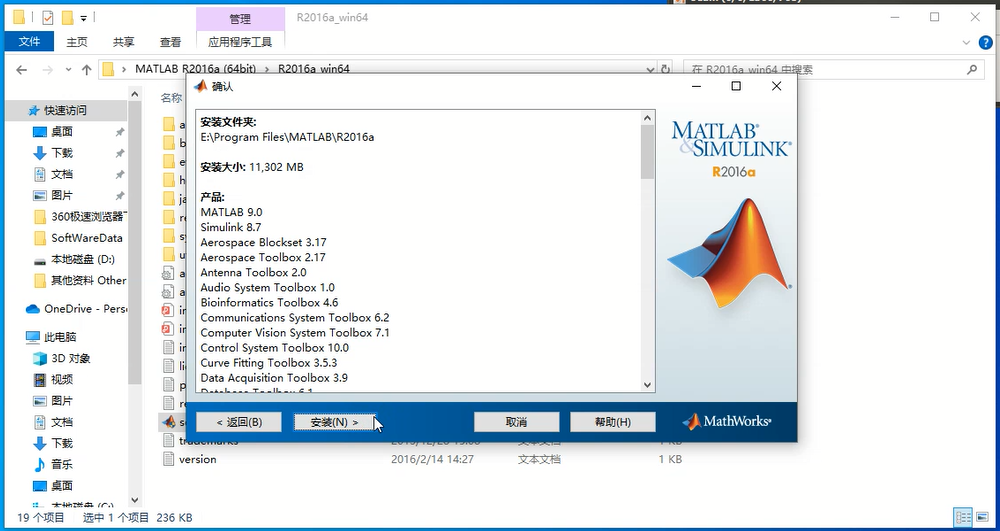This screenshot has width=1000, height=531.
Task: Open pinned 文档 under quick access
Action: [x=62, y=174]
